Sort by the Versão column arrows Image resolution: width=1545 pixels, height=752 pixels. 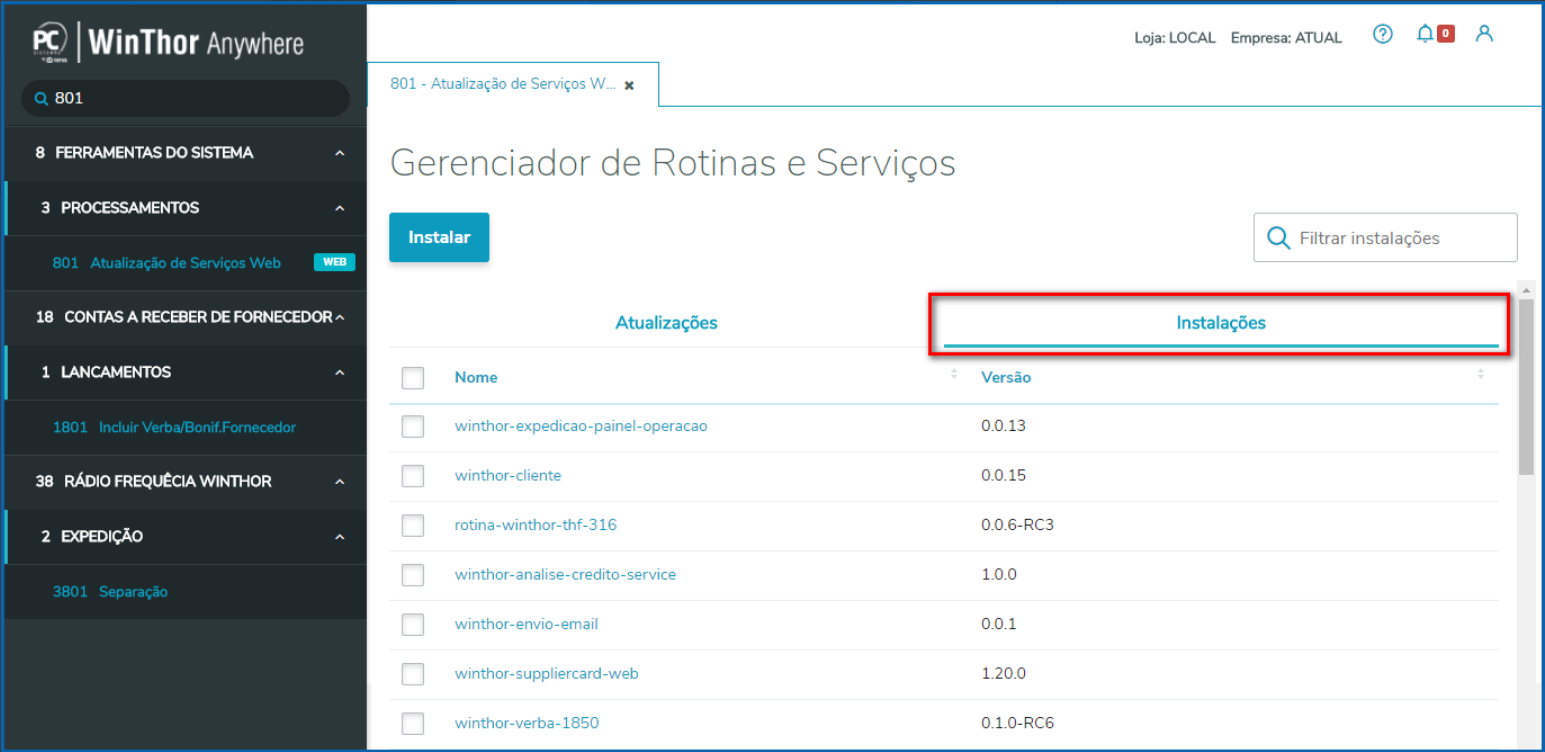pyautogui.click(x=1481, y=374)
